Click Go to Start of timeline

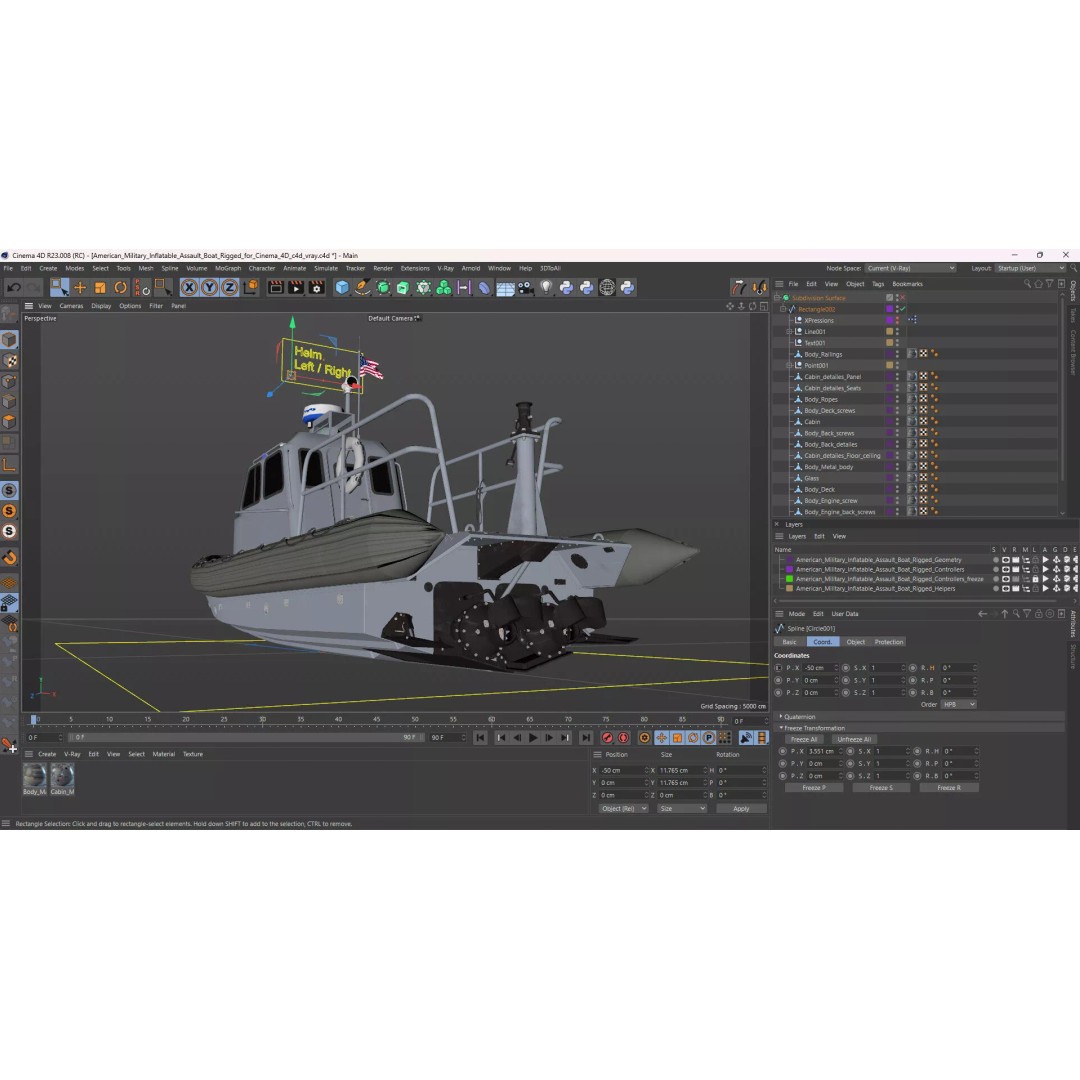tap(481, 738)
